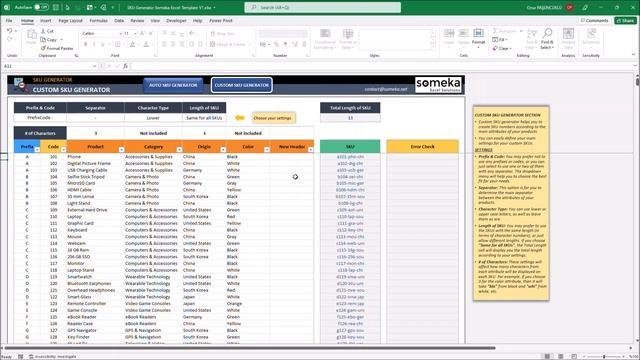Switch to the Page Layout tab
640x360 pixels.
click(x=70, y=20)
